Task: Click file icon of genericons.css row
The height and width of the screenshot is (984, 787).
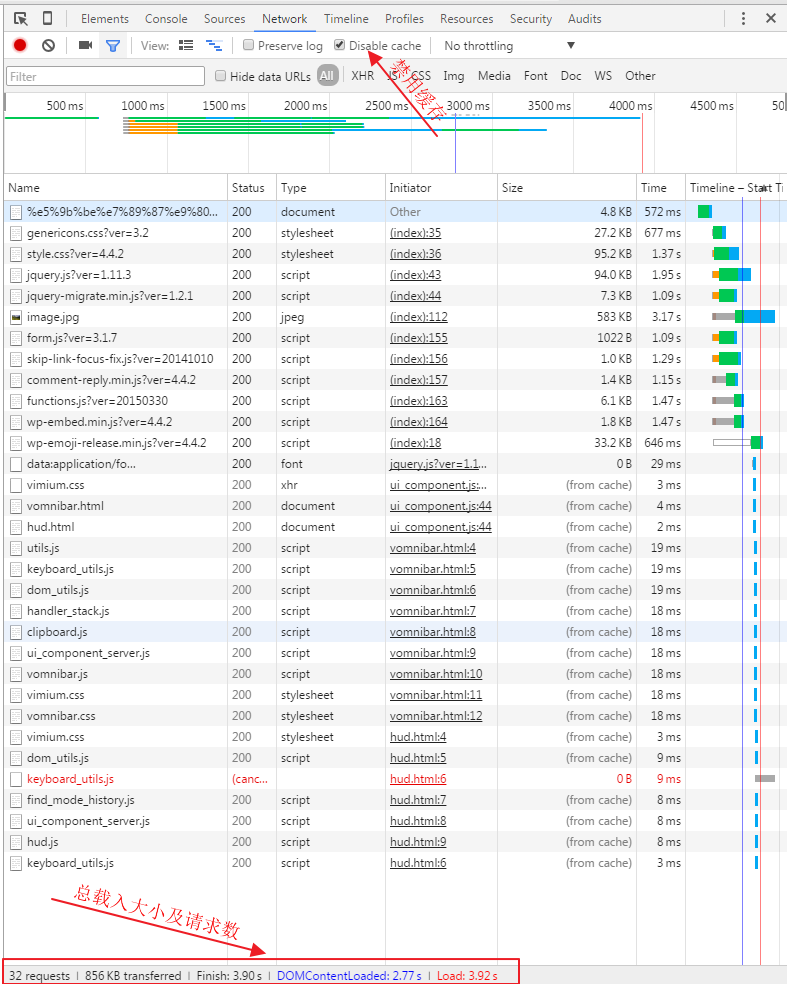Action: point(16,233)
